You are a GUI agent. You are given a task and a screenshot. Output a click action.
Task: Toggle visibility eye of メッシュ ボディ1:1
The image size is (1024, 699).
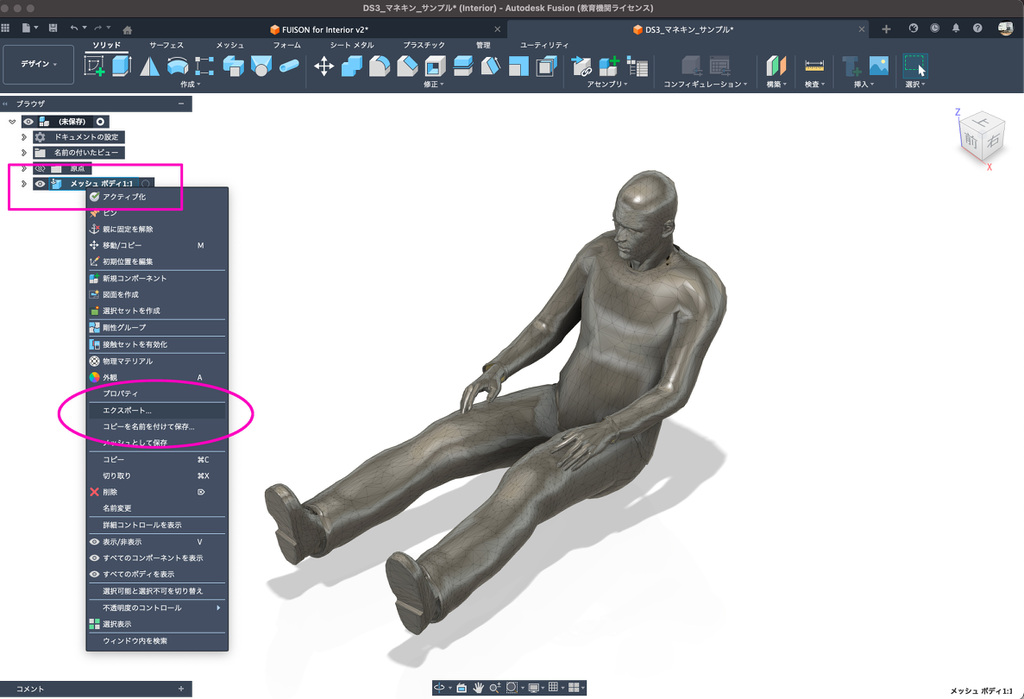40,184
